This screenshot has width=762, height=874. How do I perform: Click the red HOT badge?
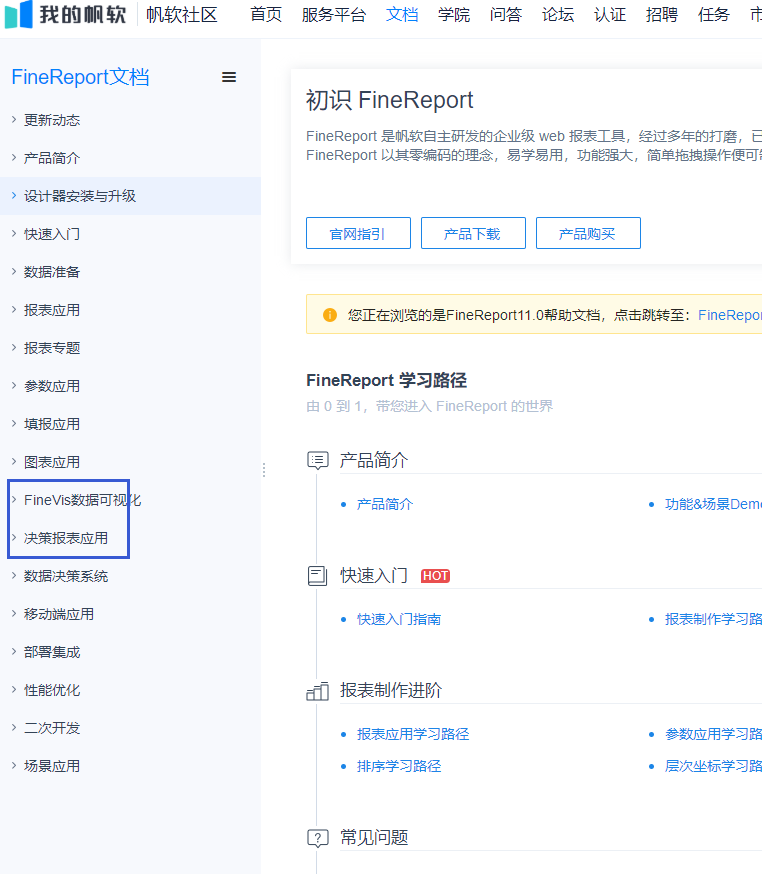[x=435, y=576]
